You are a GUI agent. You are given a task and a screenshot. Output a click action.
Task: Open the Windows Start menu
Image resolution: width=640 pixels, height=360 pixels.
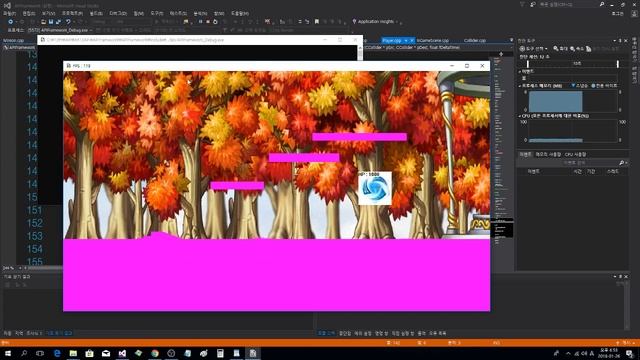tap(8, 353)
